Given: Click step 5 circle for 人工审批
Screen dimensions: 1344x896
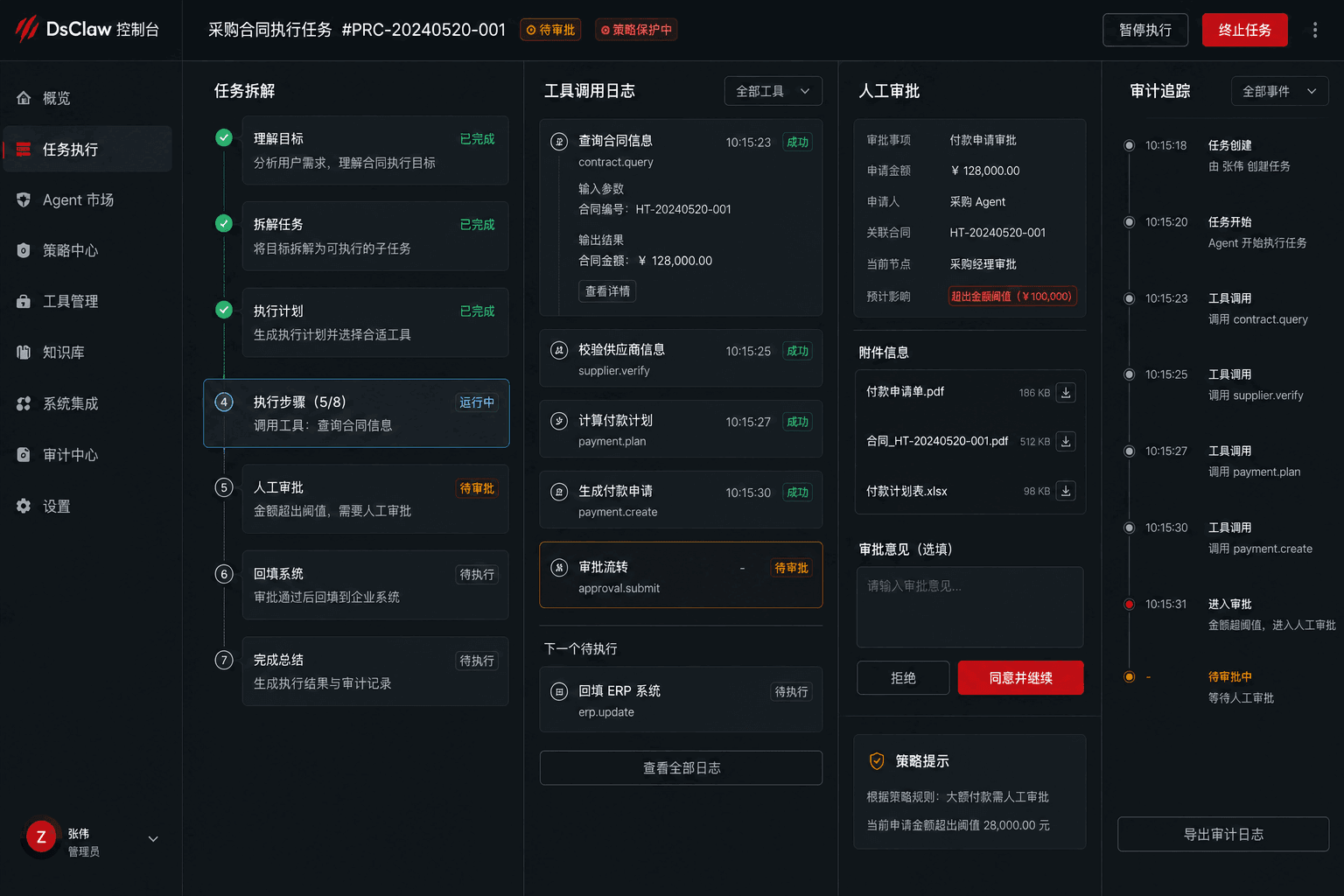Looking at the screenshot, I should 224,487.
